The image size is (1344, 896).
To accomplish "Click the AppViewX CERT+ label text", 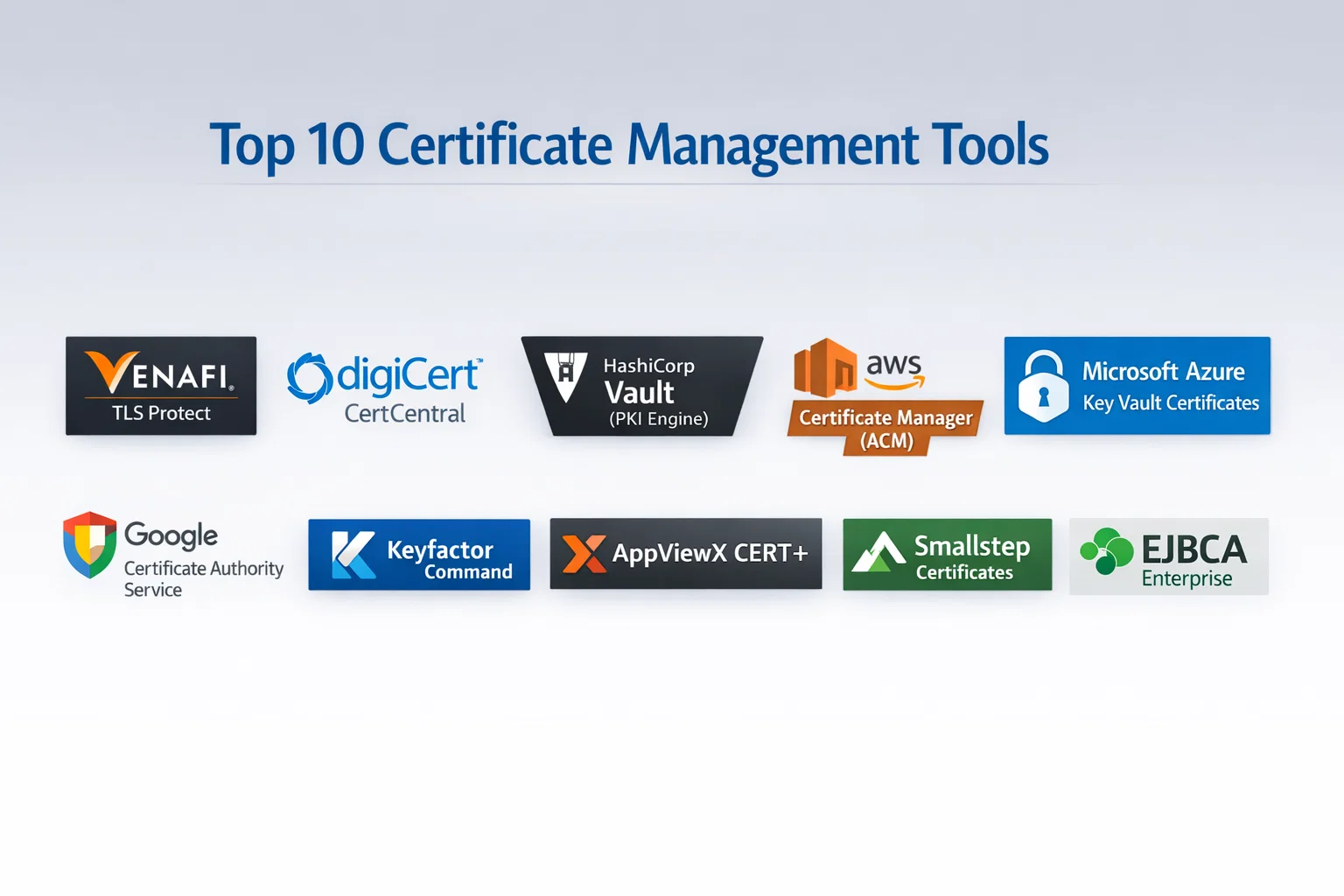I will (x=710, y=554).
